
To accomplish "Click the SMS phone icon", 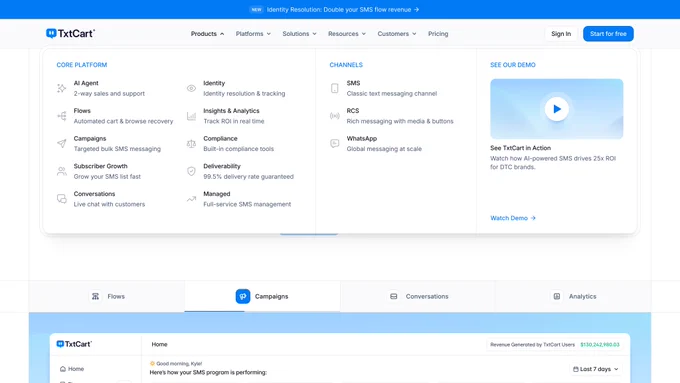I will click(x=334, y=88).
